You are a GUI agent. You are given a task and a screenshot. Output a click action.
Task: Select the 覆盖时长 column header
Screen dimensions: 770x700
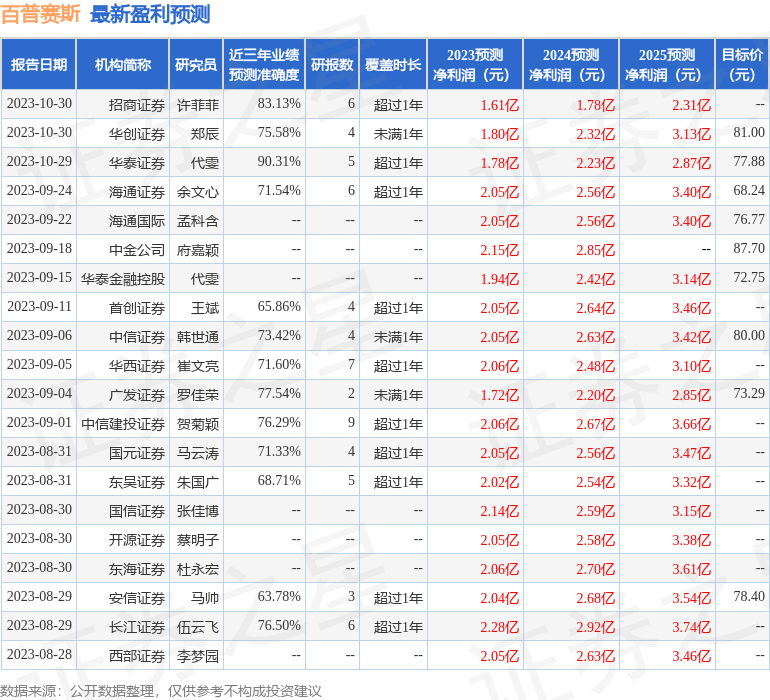click(393, 65)
